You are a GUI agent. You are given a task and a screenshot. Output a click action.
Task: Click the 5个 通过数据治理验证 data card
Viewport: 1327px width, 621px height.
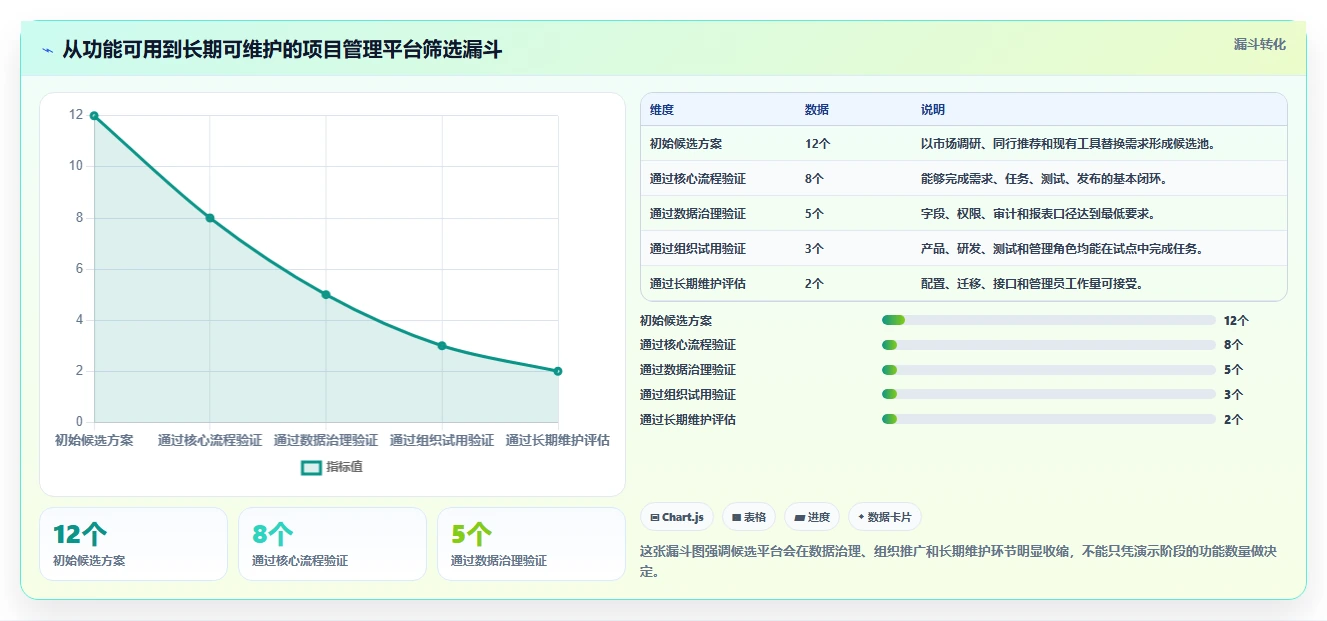(531, 544)
